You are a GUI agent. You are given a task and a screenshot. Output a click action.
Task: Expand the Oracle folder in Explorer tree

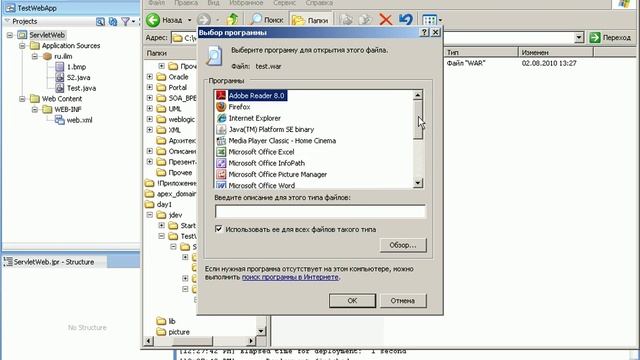pos(150,77)
